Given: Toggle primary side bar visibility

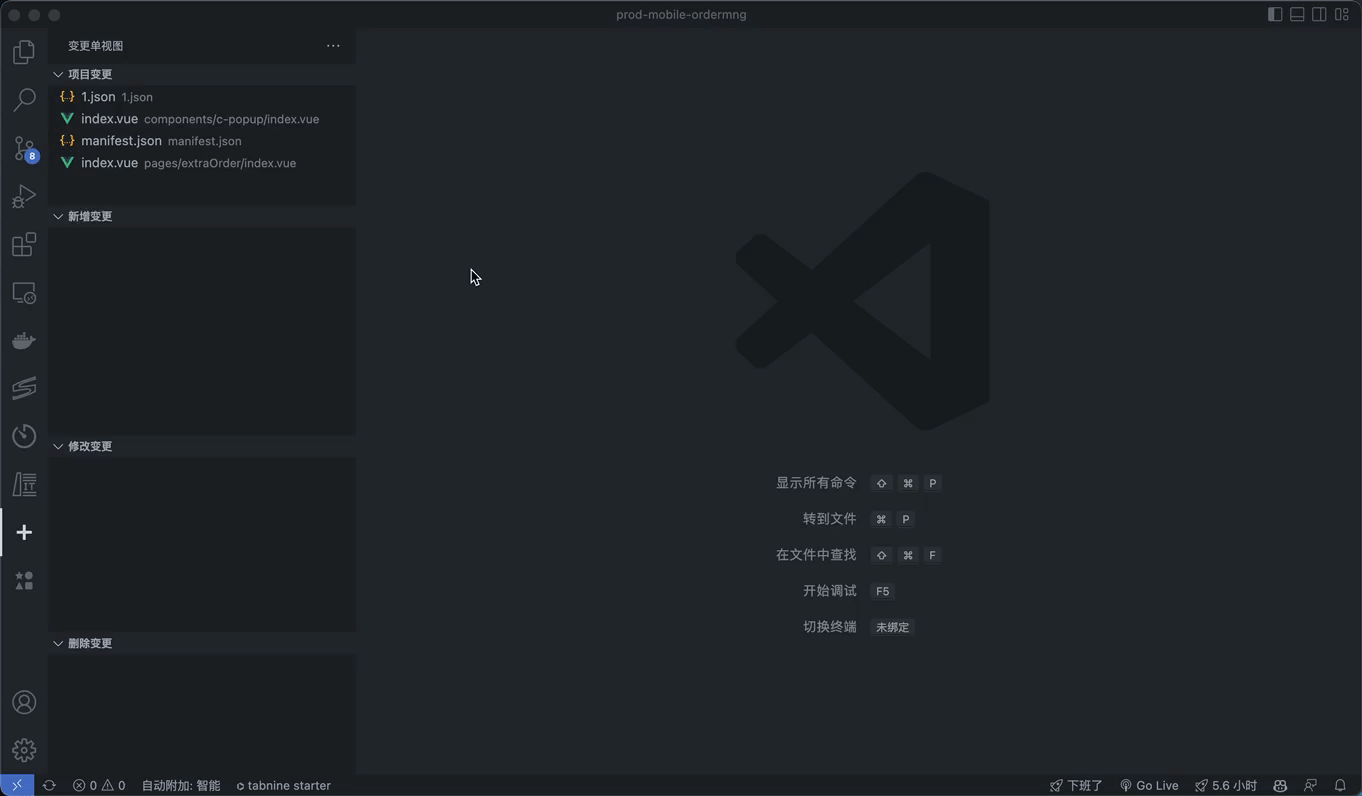Looking at the screenshot, I should tap(1275, 14).
